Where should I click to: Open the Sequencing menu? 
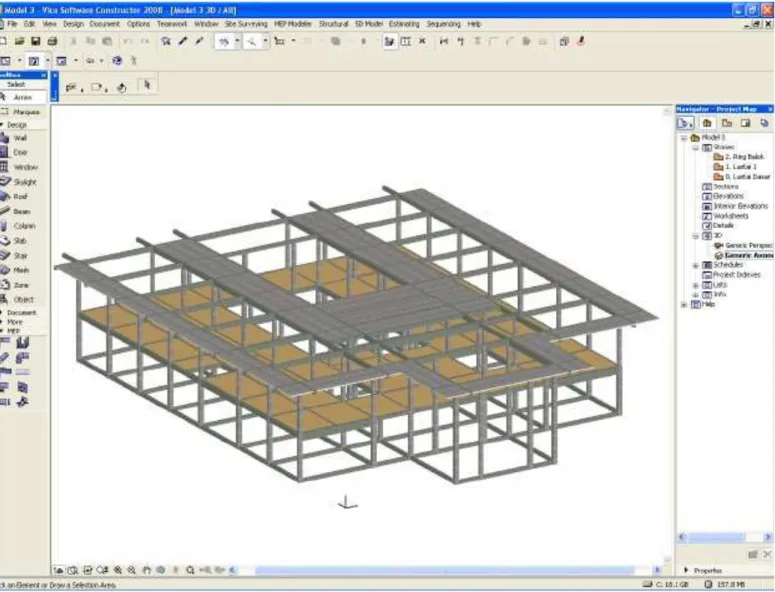click(x=443, y=24)
